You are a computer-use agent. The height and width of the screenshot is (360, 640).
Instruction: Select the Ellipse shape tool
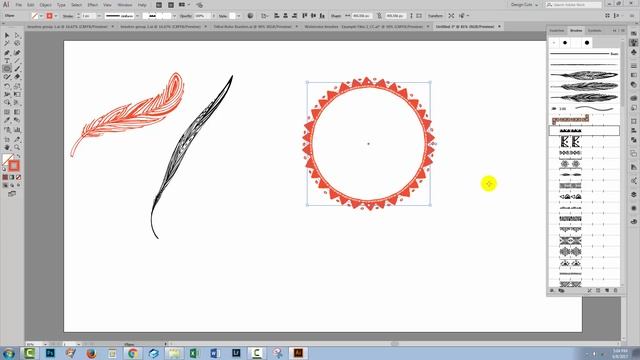tap(7, 69)
